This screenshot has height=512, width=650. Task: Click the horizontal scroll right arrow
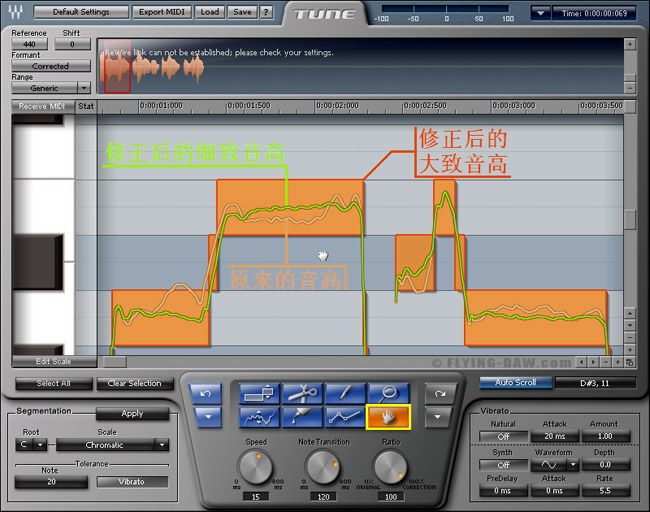594,362
